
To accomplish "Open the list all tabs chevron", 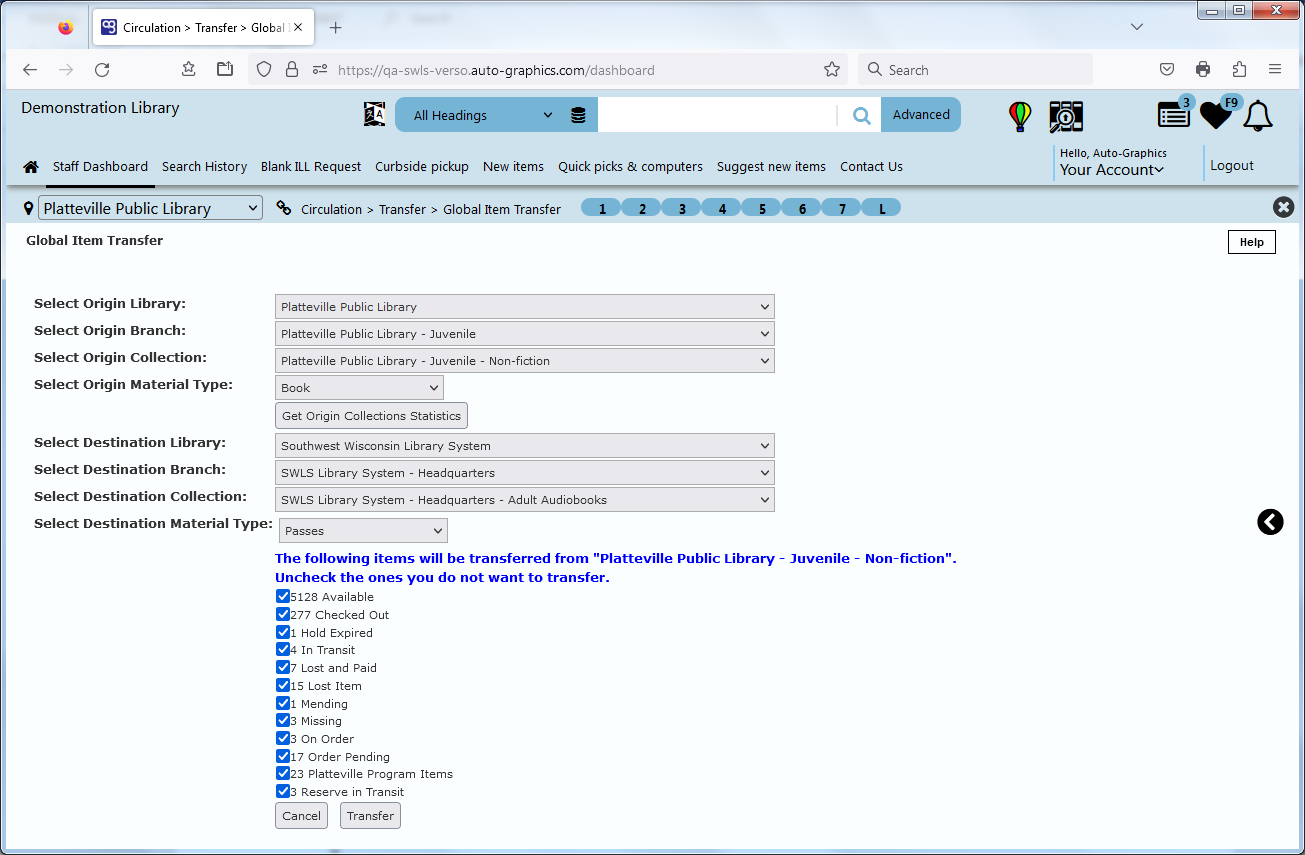I will pyautogui.click(x=1137, y=27).
